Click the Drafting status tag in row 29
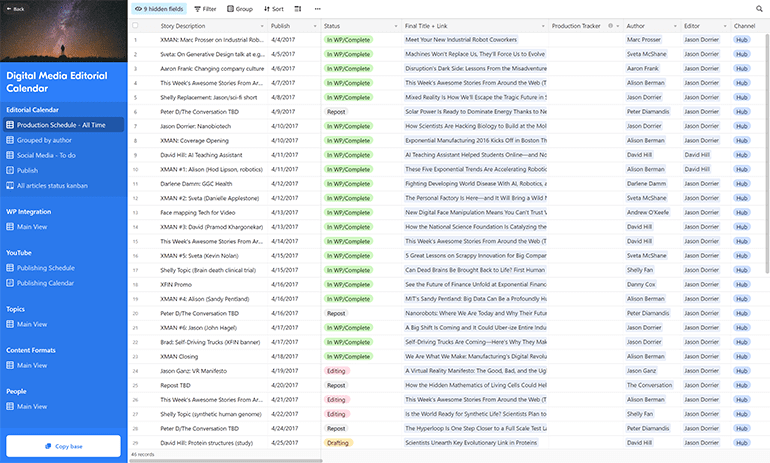Screen dimensions: 770x463 coord(338,442)
